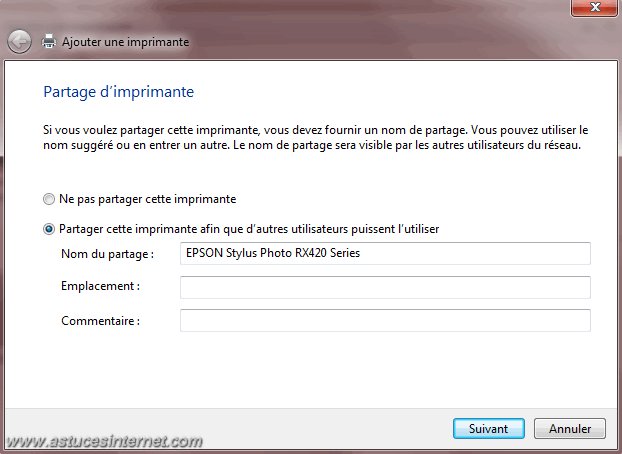Select the 'Ne pas partager cette imprimante' radio button
Image resolution: width=622 pixels, height=454 pixels.
point(49,199)
